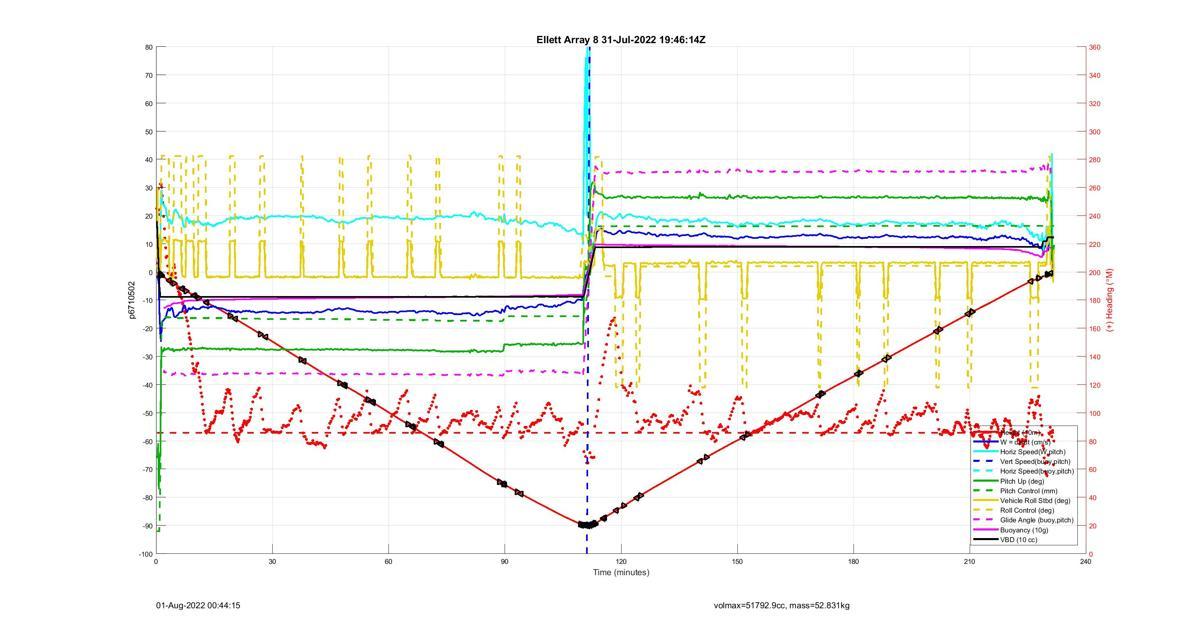Viewport: 1200px width, 622px height.
Task: Select the "Vert Speed(buoy,pitch)" legend entry
Action: pos(1037,461)
